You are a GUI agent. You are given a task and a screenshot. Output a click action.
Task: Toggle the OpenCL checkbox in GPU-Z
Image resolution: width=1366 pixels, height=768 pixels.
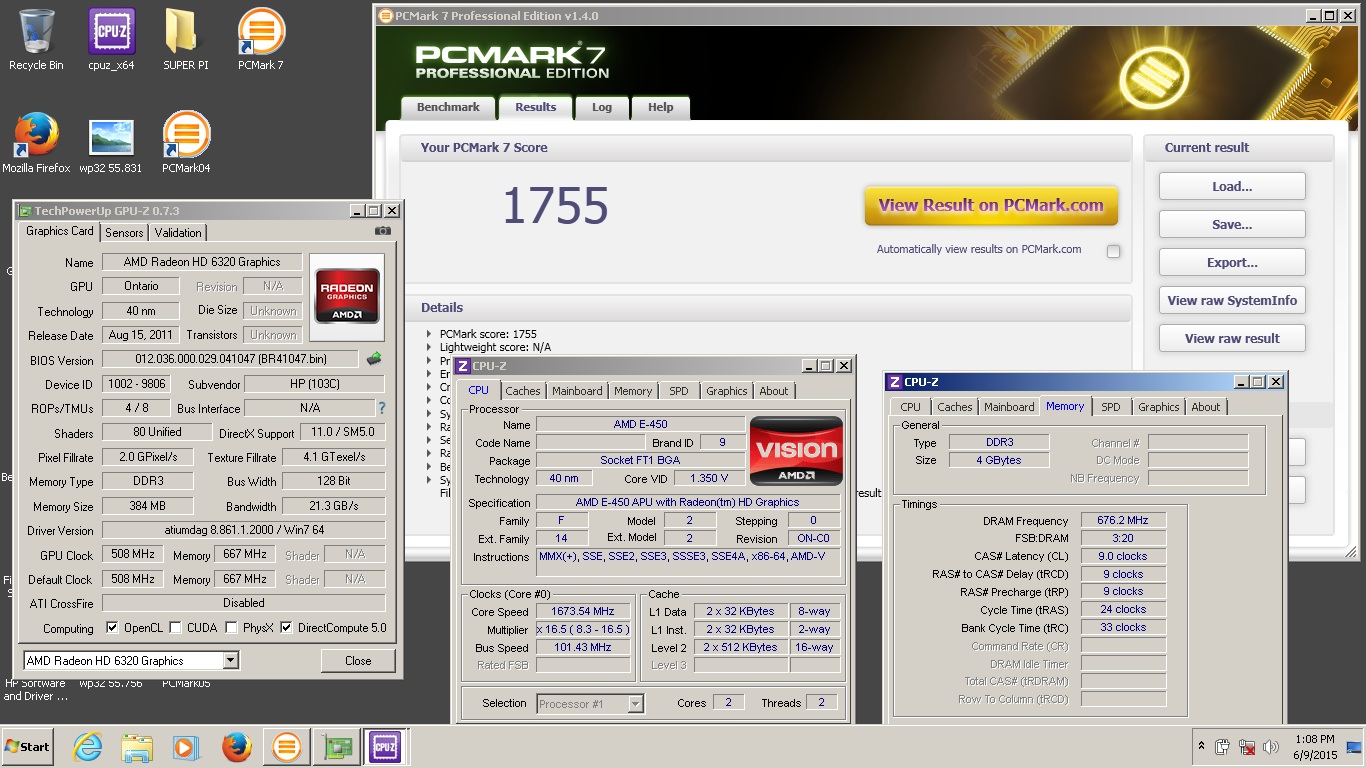tap(112, 628)
